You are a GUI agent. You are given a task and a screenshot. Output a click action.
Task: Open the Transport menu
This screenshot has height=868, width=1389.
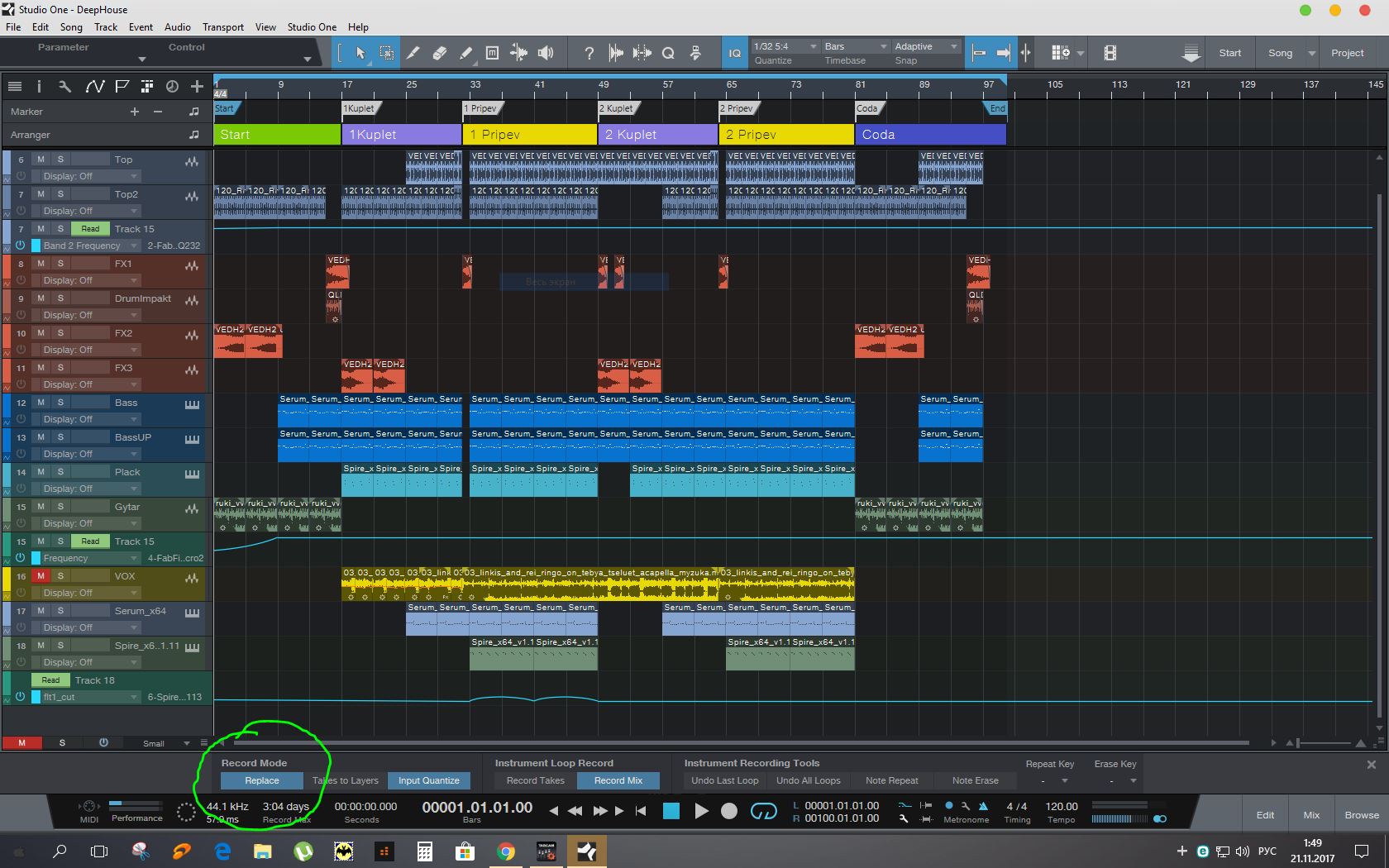pos(223,26)
